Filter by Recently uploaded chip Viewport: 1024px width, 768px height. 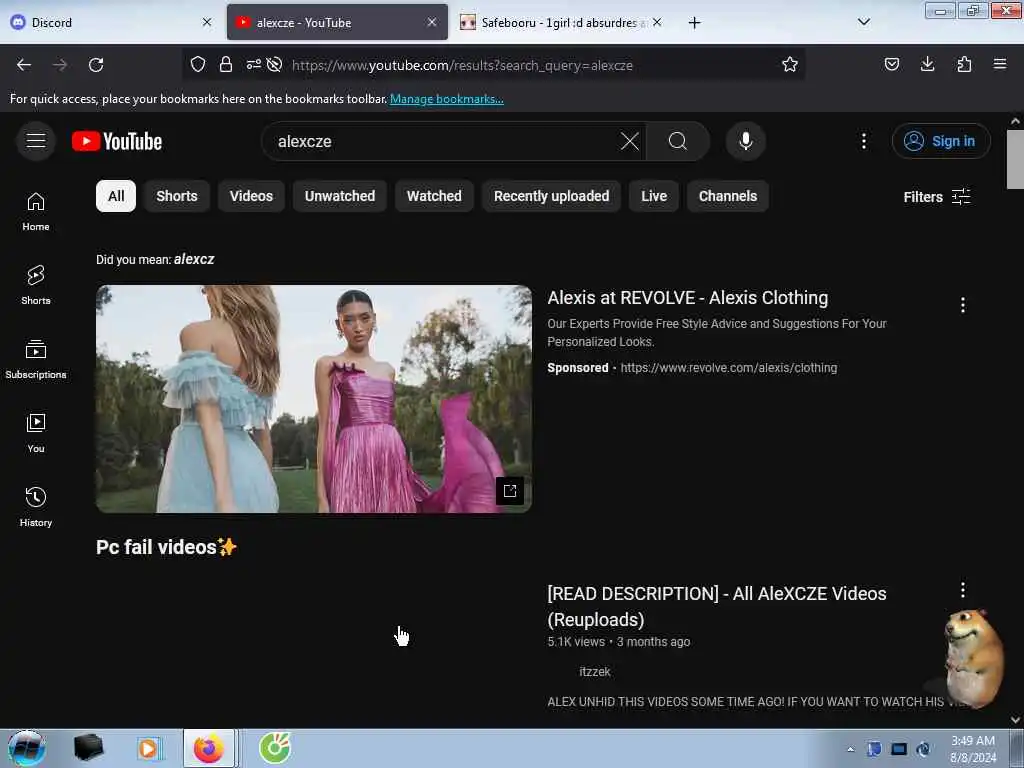click(x=552, y=196)
